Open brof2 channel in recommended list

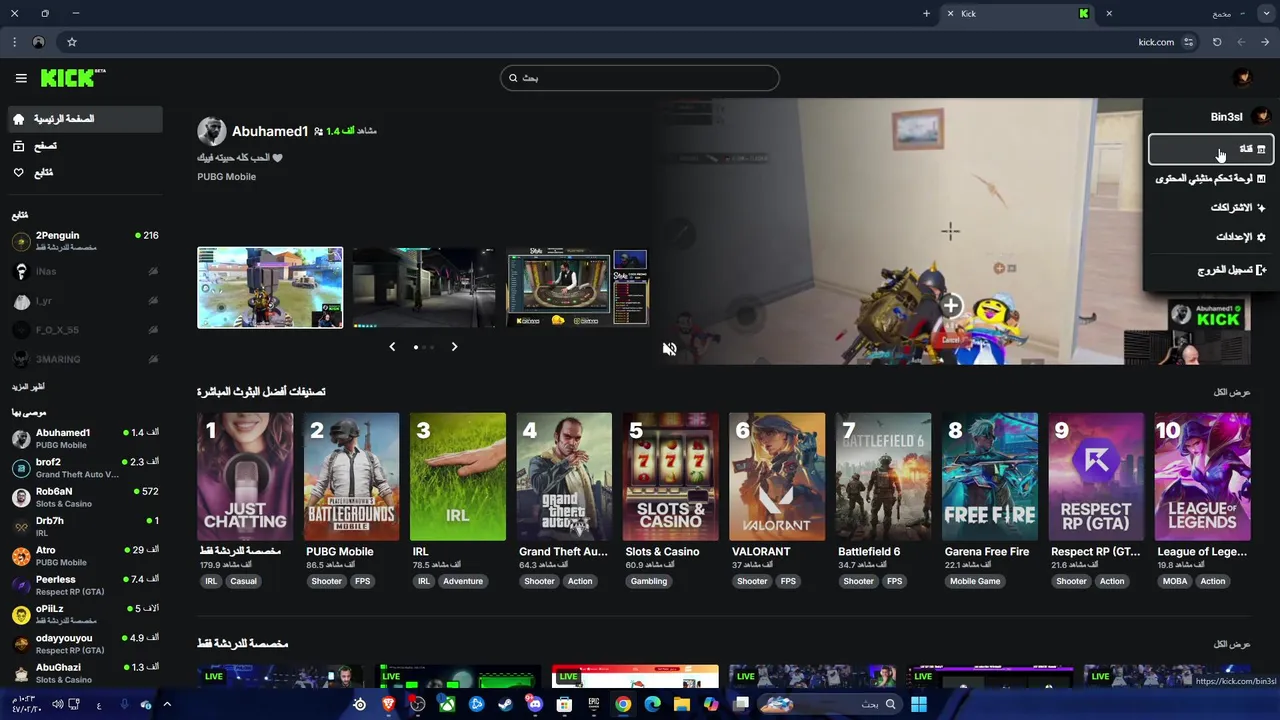coord(85,468)
